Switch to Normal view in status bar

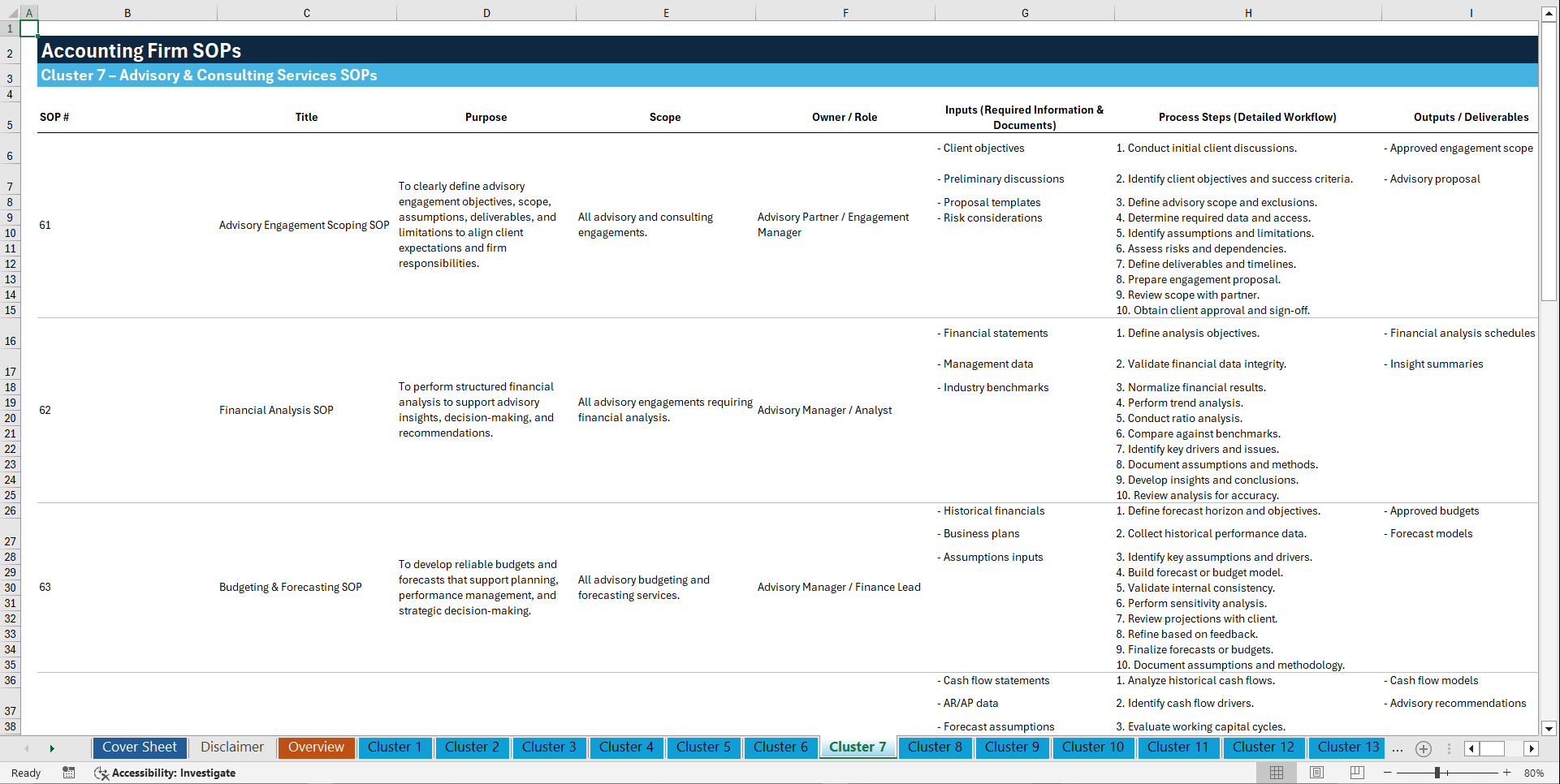pos(1277,773)
